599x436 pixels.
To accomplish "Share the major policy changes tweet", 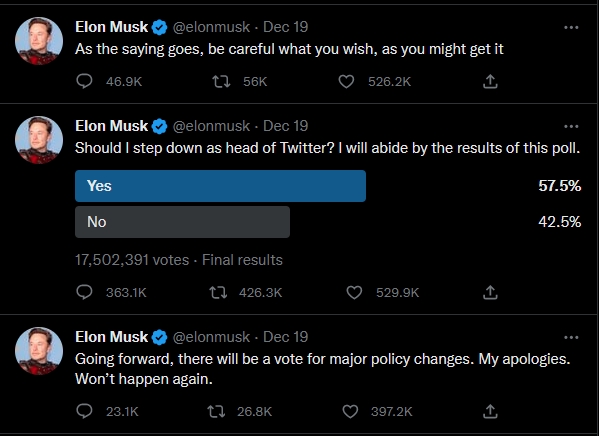I will 490,412.
